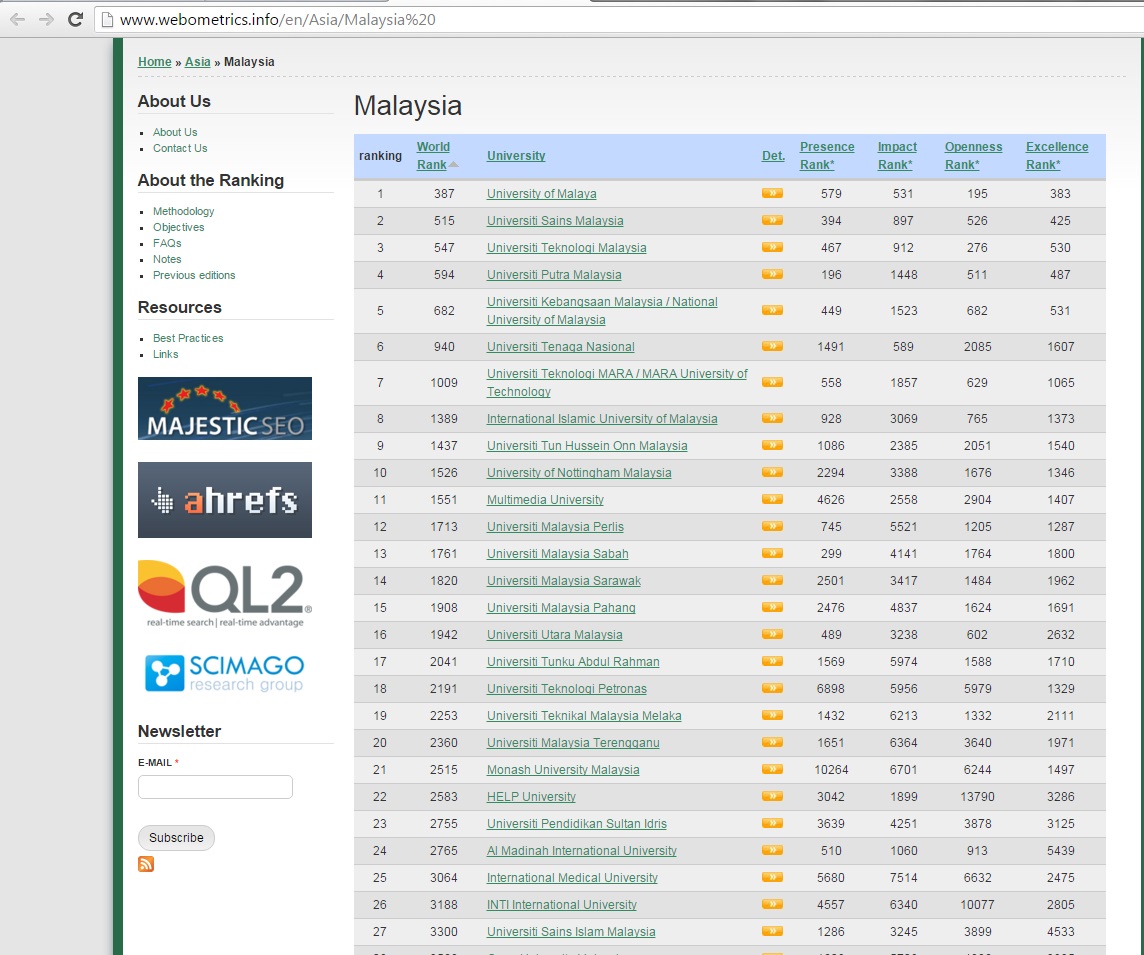Click the RSS feed icon below Subscribe
The width and height of the screenshot is (1144, 955).
[x=146, y=864]
